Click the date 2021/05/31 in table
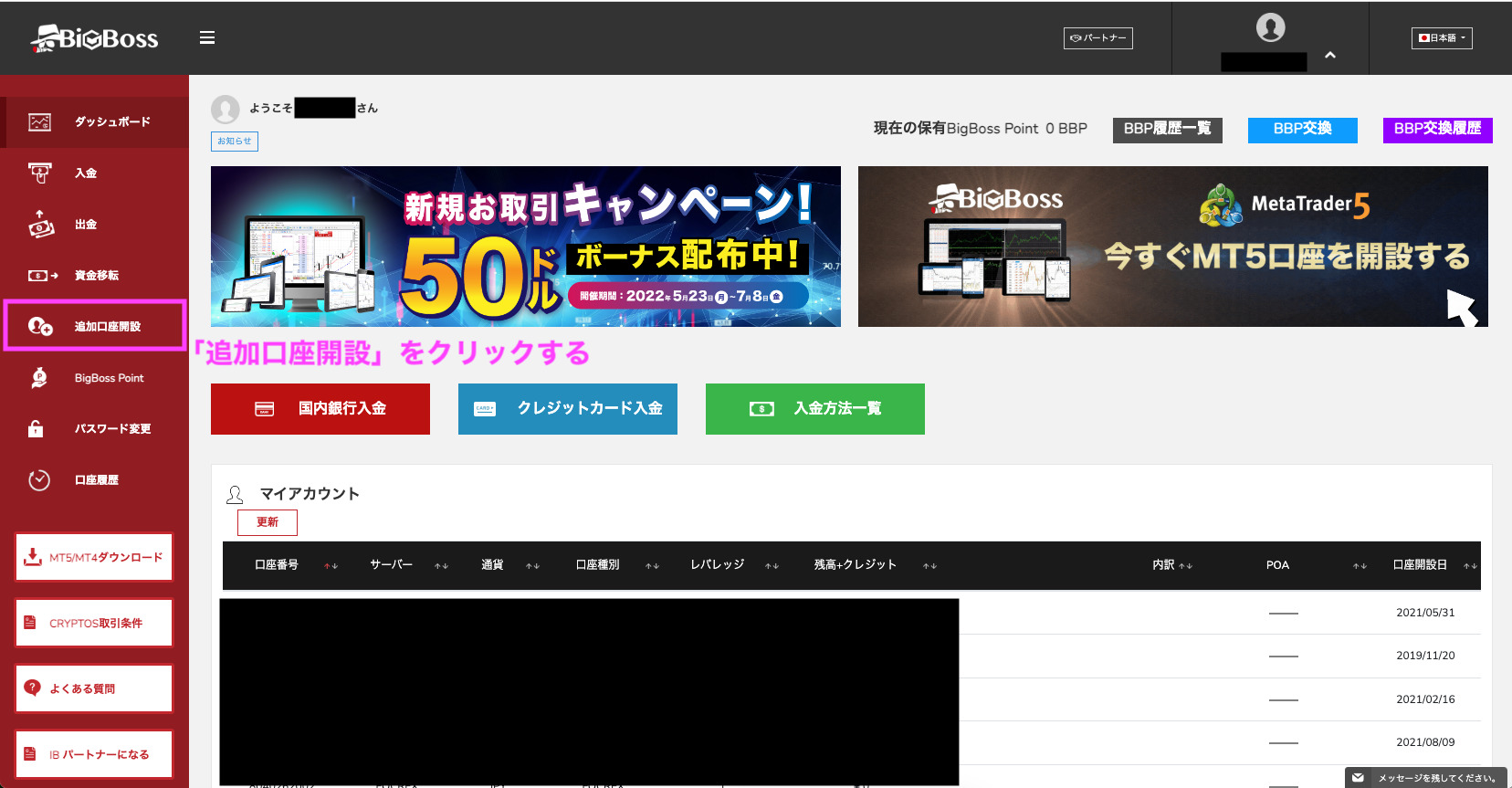Viewport: 1512px width, 788px height. (1425, 613)
